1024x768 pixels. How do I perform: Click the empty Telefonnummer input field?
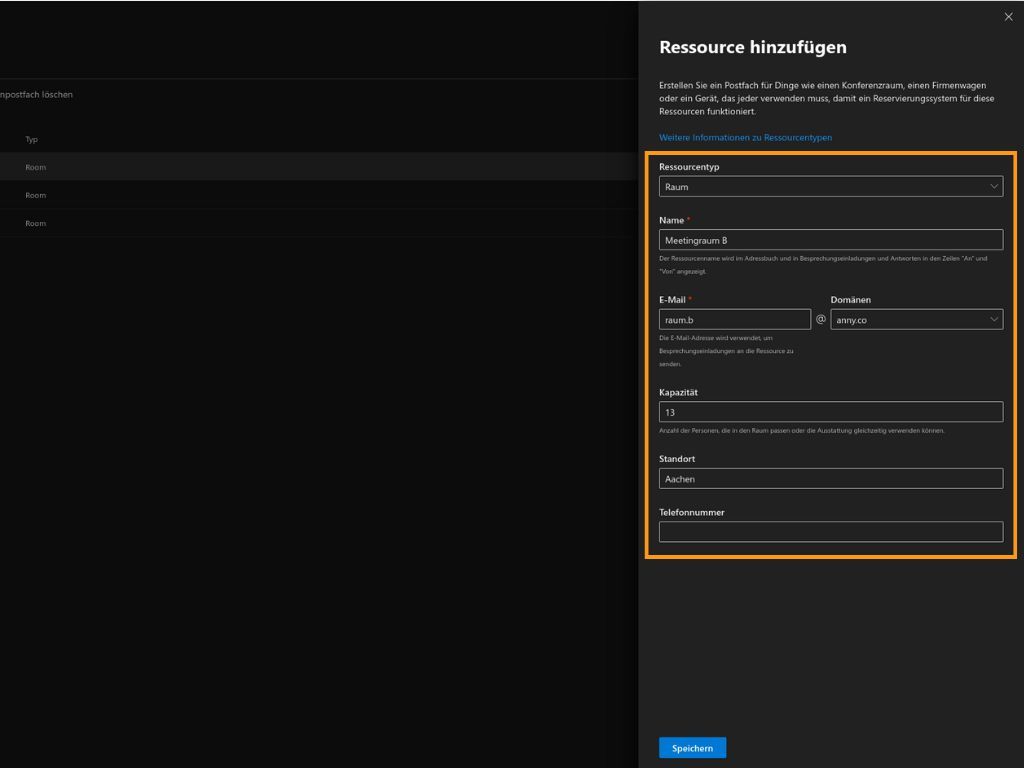(830, 532)
